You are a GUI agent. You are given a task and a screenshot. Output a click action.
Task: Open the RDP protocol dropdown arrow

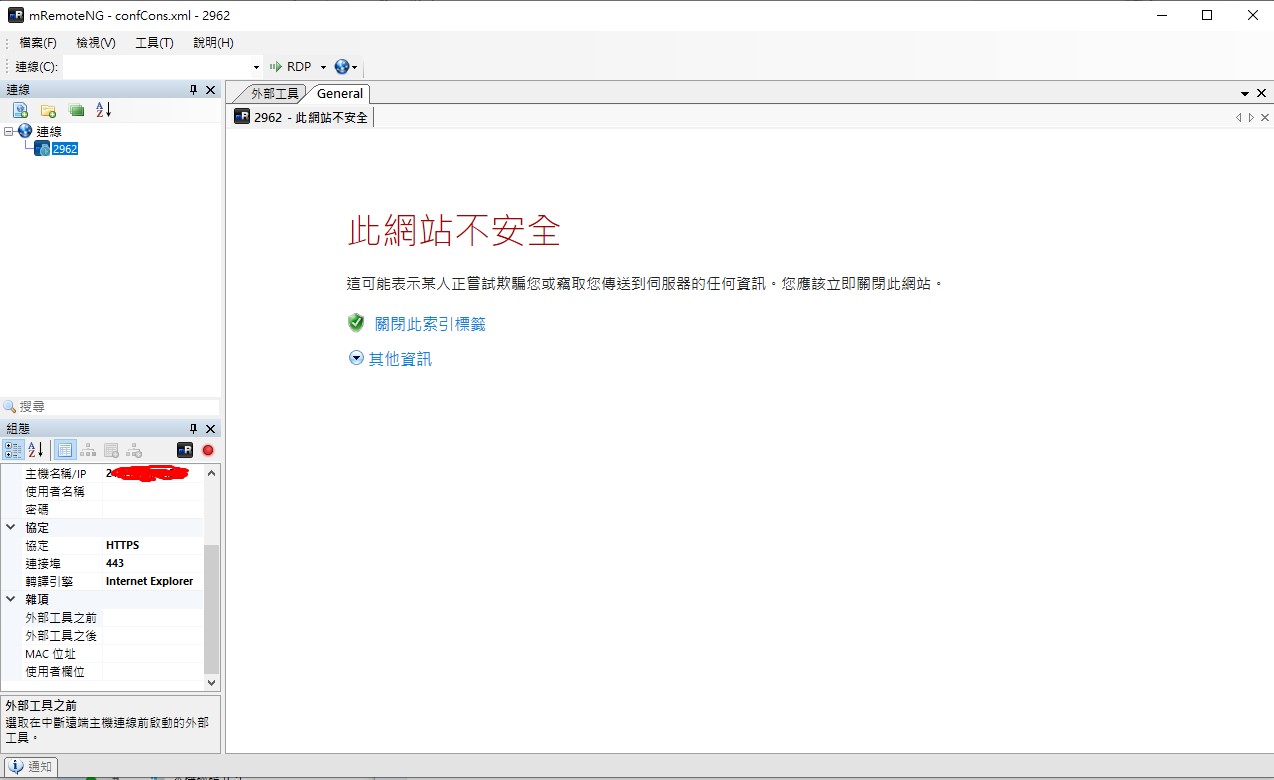tap(323, 67)
